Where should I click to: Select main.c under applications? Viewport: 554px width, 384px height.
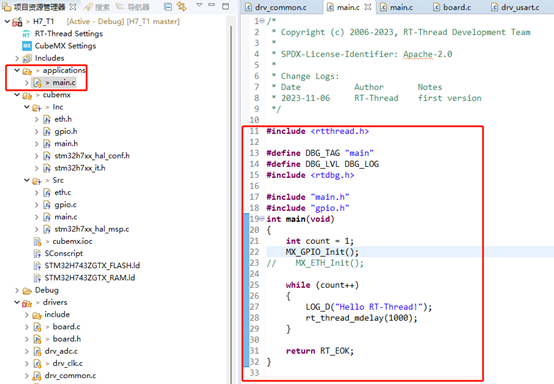(x=64, y=83)
